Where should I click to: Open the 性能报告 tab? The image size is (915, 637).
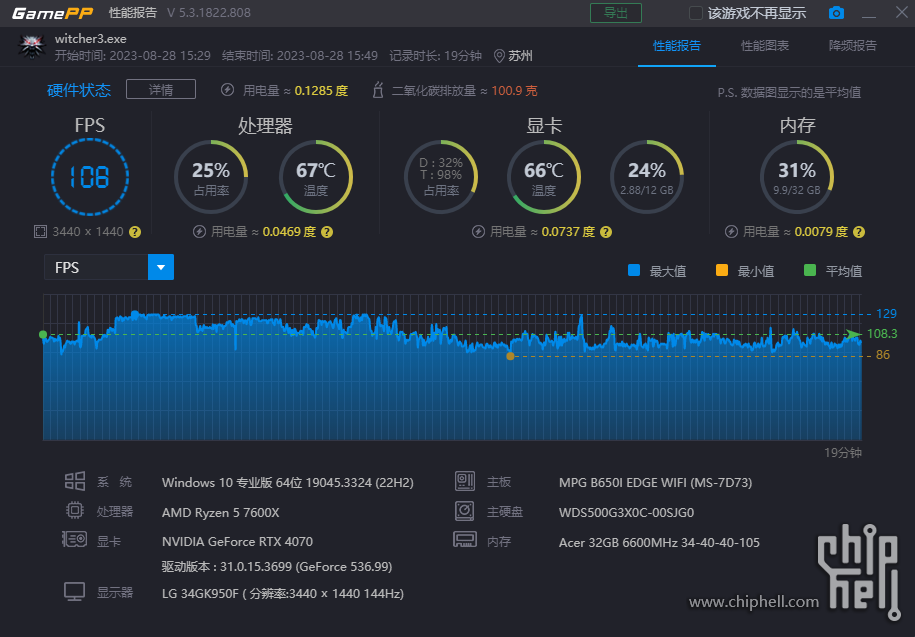(x=677, y=46)
